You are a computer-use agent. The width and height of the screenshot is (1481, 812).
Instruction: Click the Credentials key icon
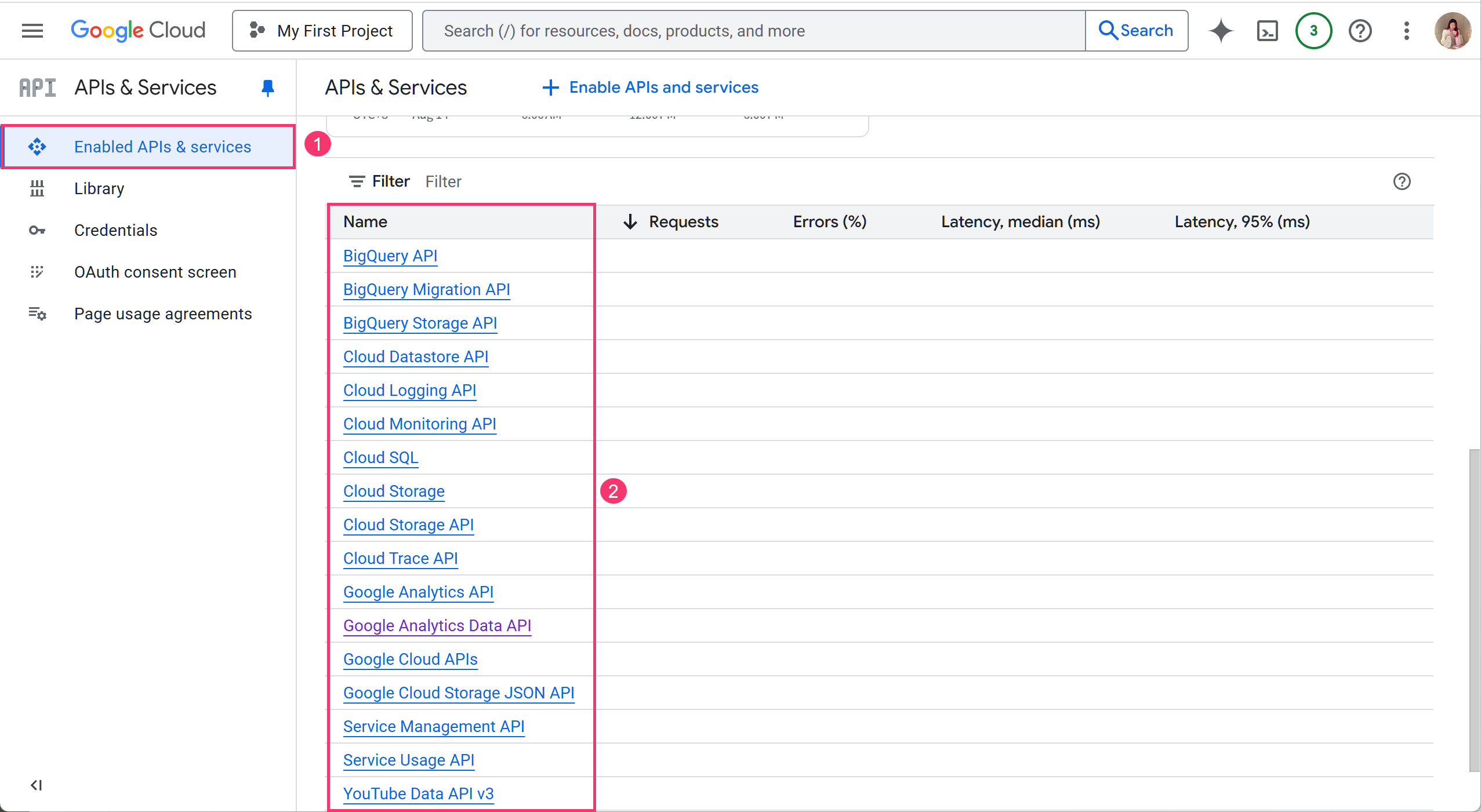point(37,230)
